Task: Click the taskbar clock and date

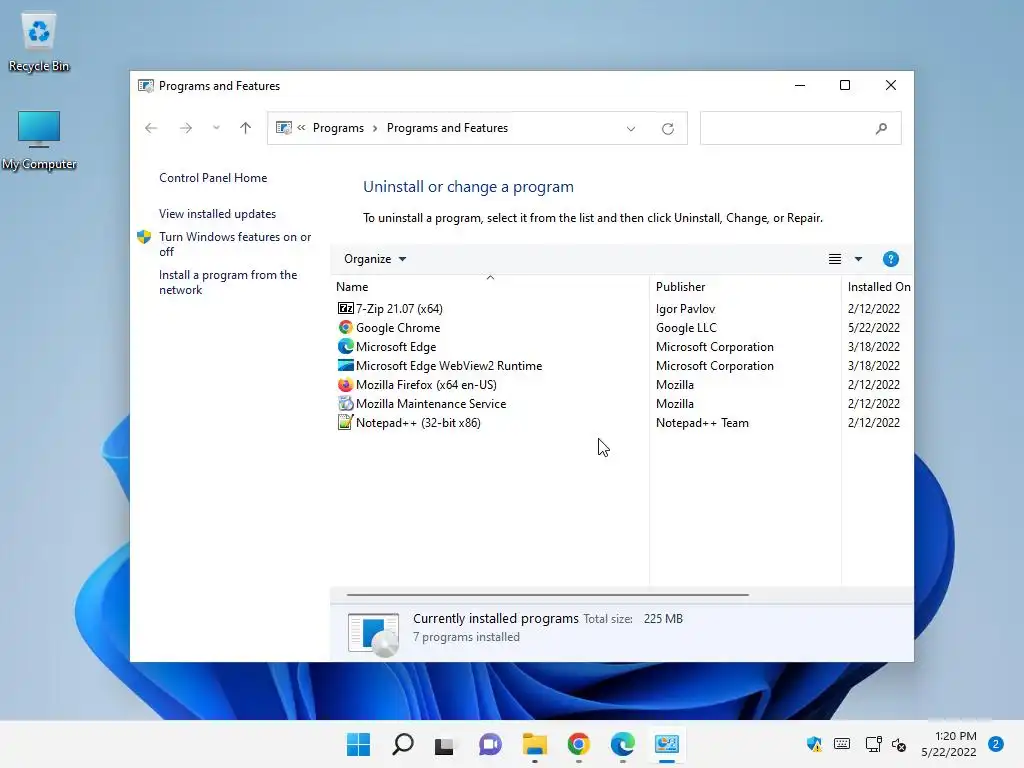Action: pyautogui.click(x=949, y=744)
